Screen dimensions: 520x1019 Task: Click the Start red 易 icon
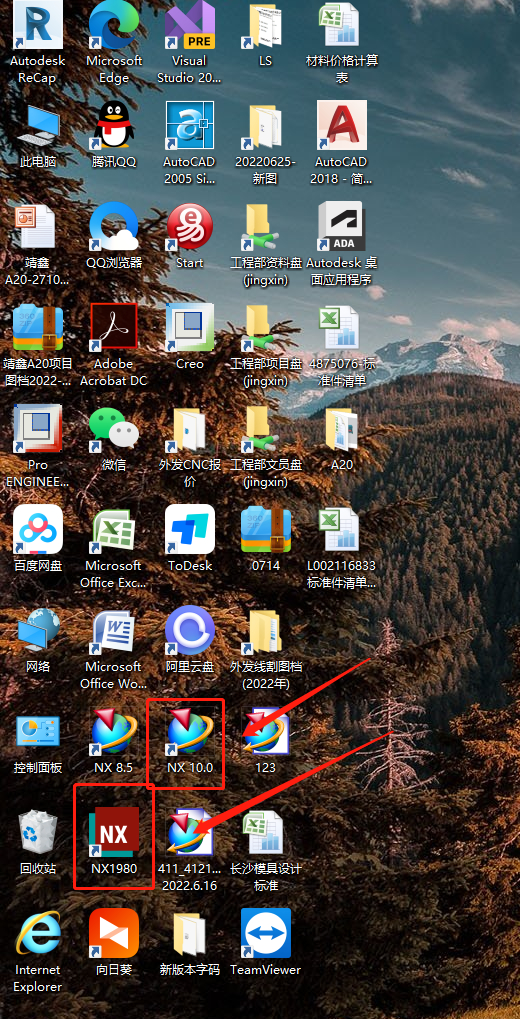189,227
